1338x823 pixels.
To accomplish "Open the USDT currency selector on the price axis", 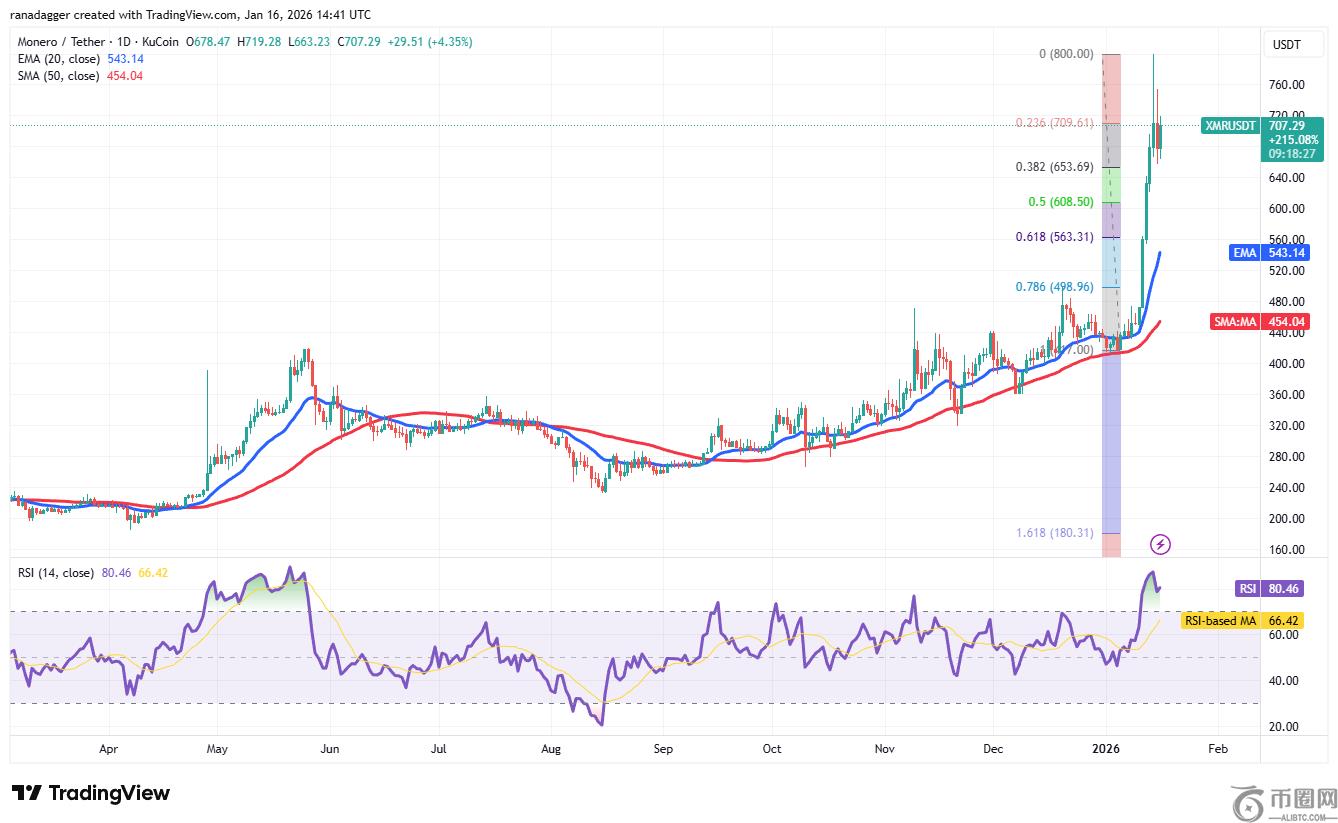I will click(x=1284, y=45).
